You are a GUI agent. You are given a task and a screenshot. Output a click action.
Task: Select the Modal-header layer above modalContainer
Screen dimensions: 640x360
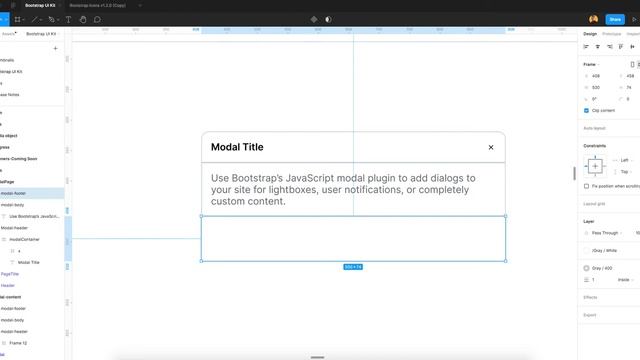(32, 228)
